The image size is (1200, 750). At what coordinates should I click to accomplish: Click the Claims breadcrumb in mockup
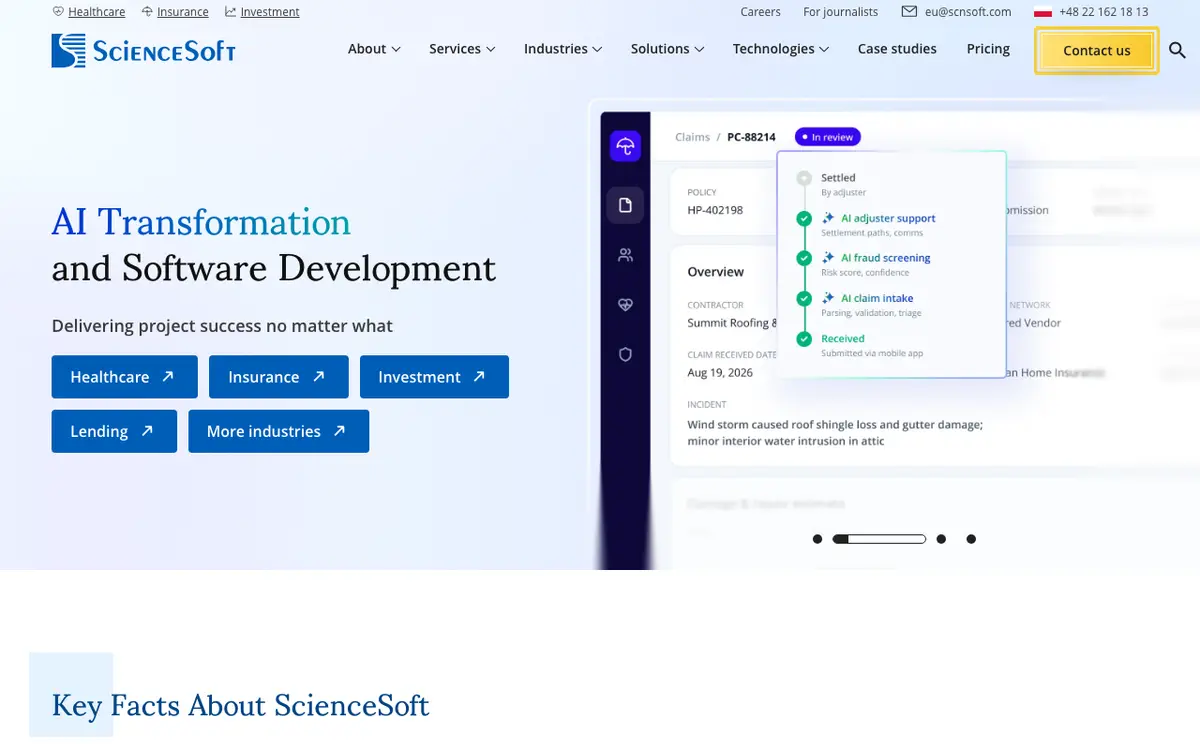[x=692, y=137]
